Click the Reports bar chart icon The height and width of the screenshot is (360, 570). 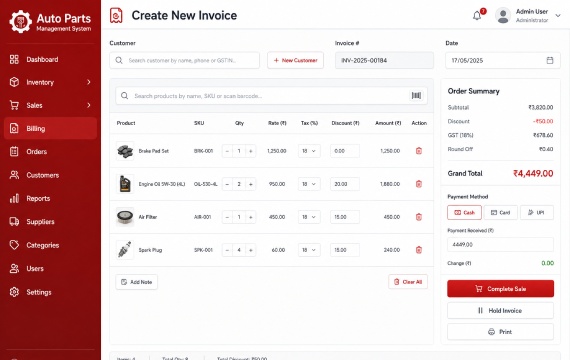[x=14, y=198]
